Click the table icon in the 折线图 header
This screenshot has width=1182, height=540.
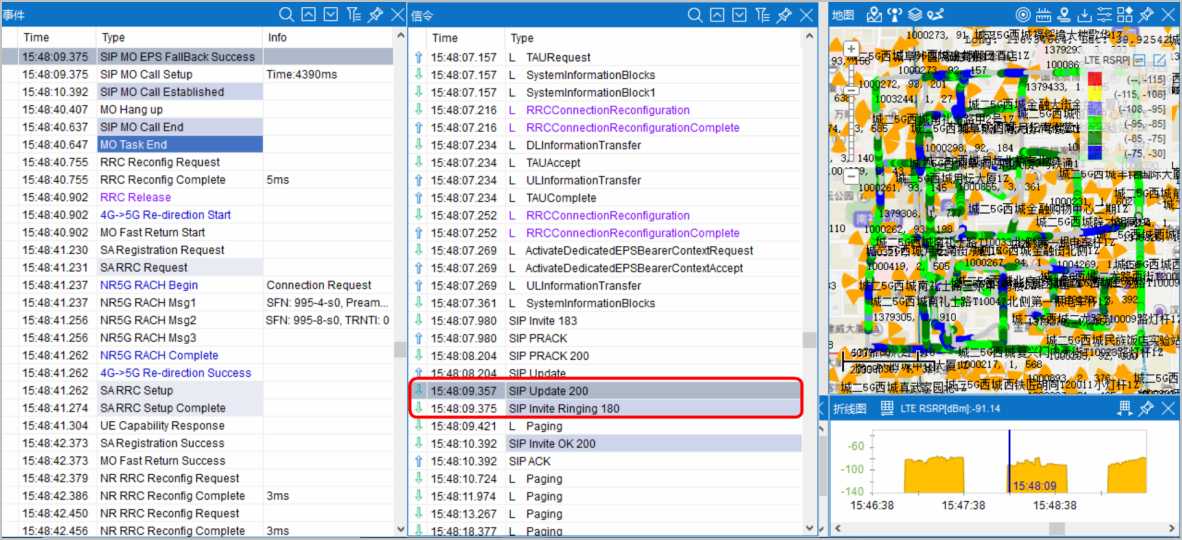(x=887, y=408)
